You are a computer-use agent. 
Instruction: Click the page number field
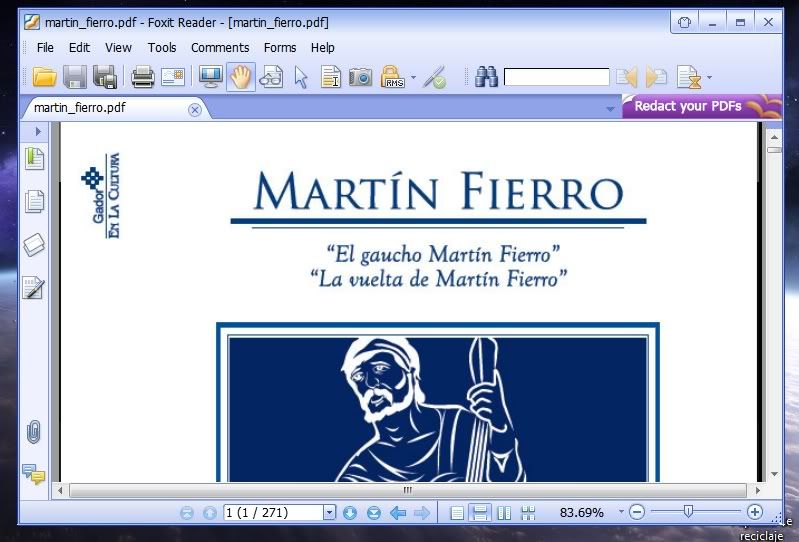coord(274,512)
